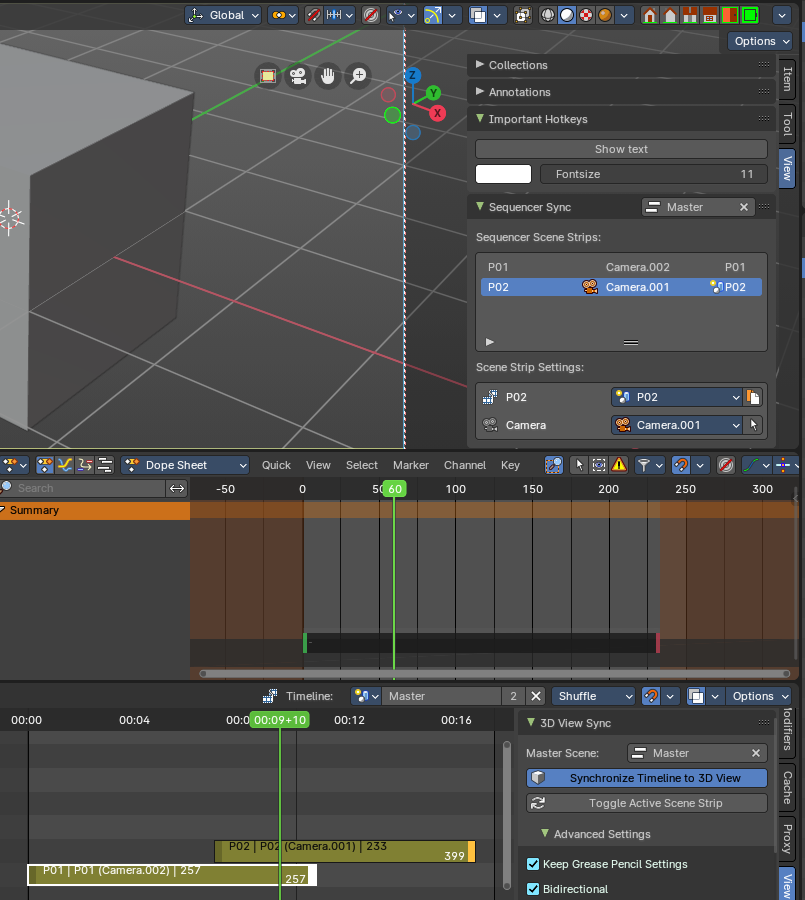
Task: Open the P02 scene selector dropdown
Action: point(676,397)
